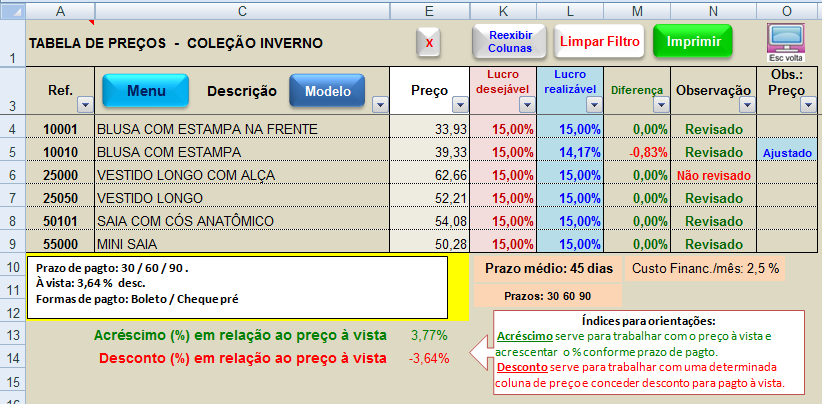
Task: Select row 5 header
Action: (13, 152)
